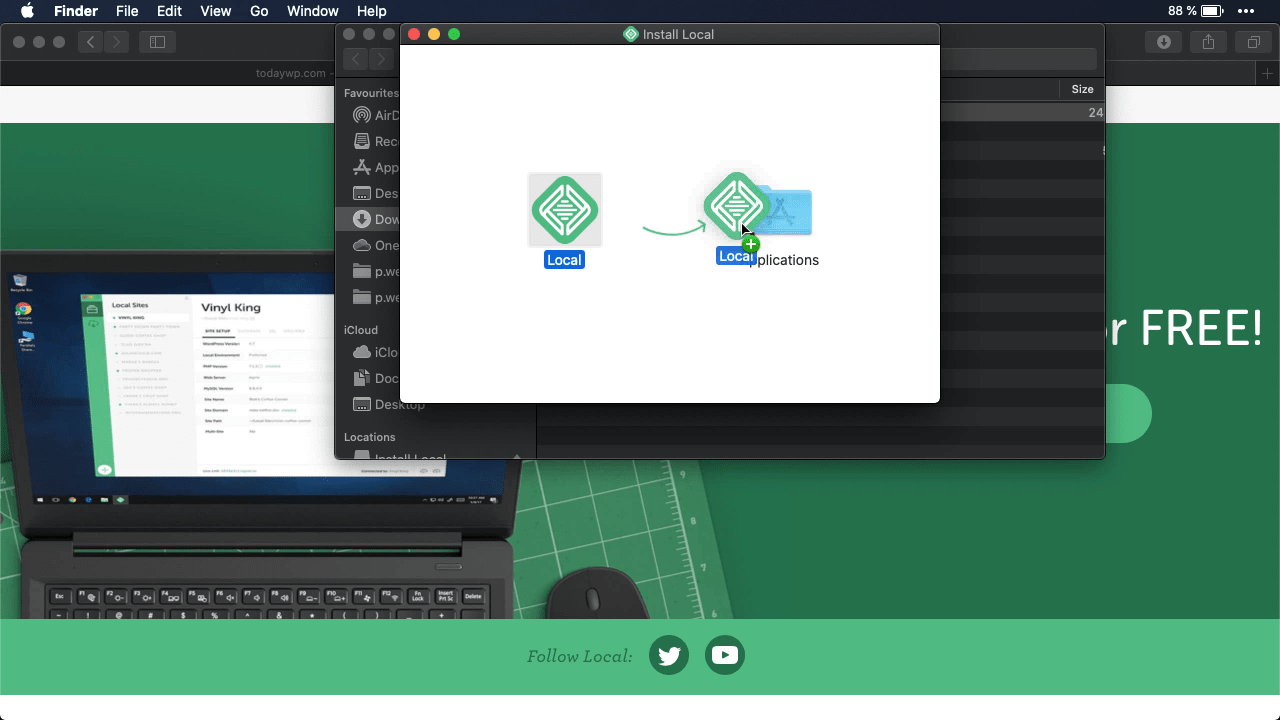
Task: Click the YouTube icon after Follow Local
Action: (x=725, y=655)
